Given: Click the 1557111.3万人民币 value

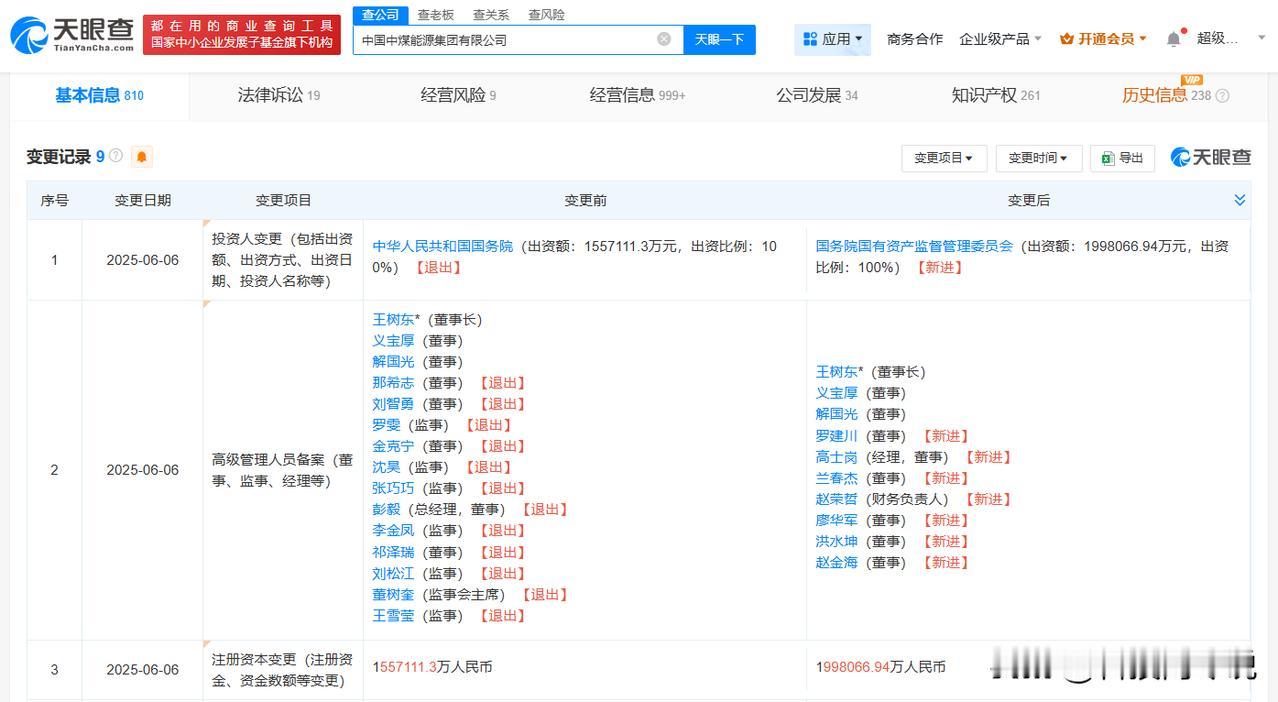Looking at the screenshot, I should (432, 667).
